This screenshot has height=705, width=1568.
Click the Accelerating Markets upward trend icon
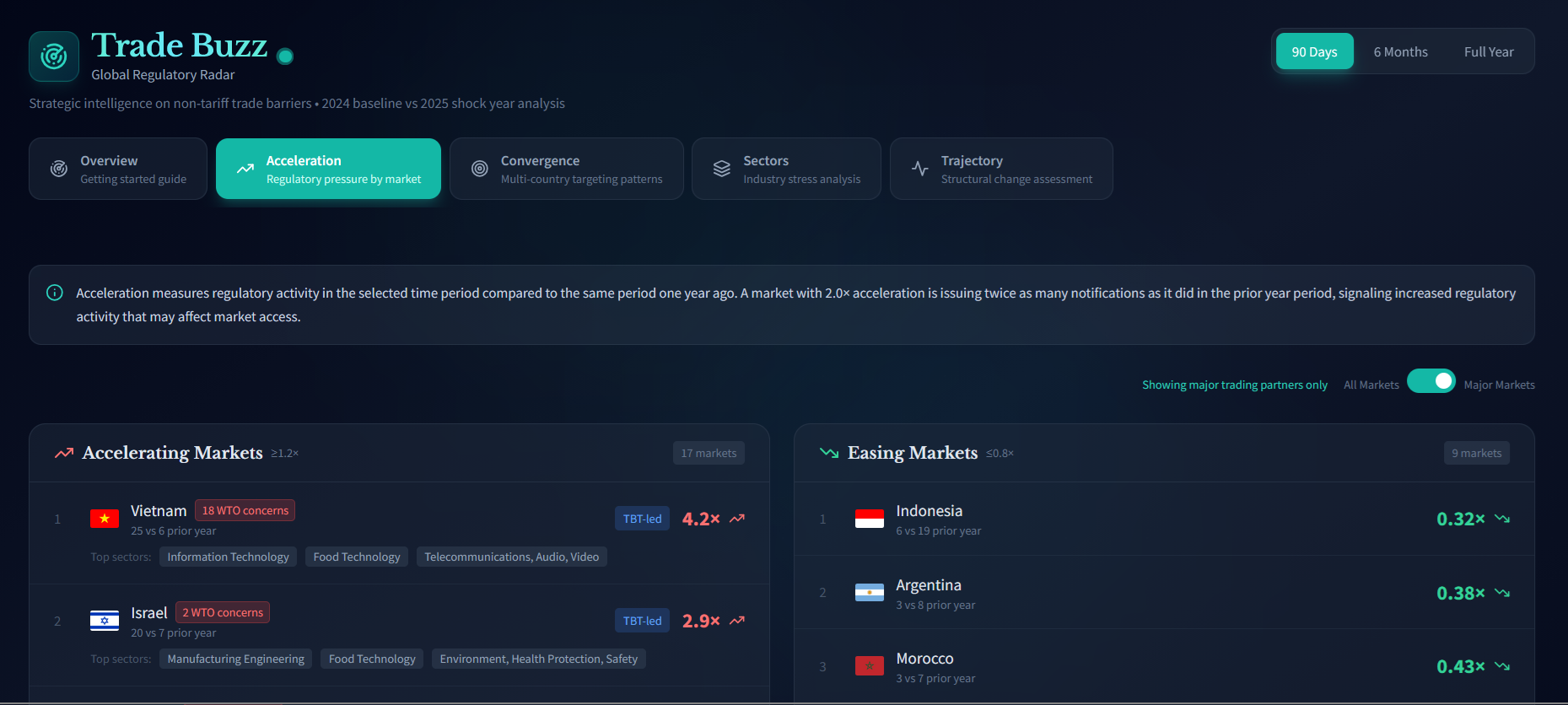click(64, 453)
